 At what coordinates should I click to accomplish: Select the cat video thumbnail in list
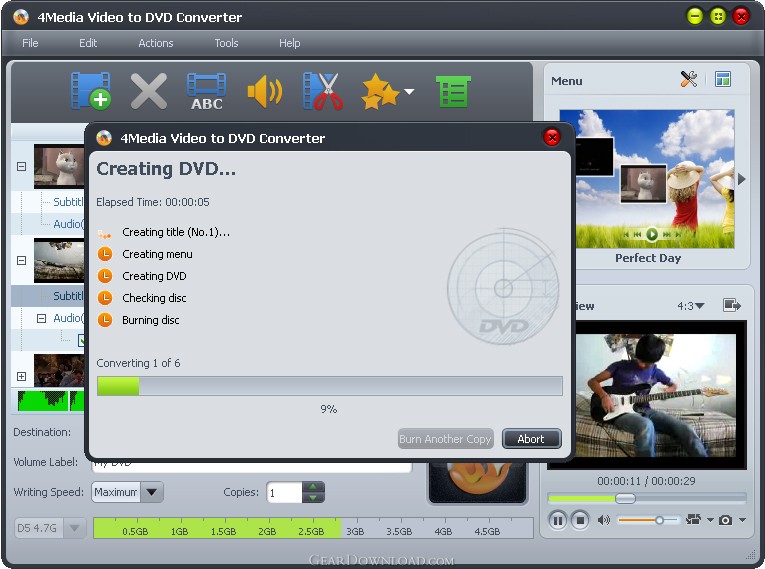(59, 166)
